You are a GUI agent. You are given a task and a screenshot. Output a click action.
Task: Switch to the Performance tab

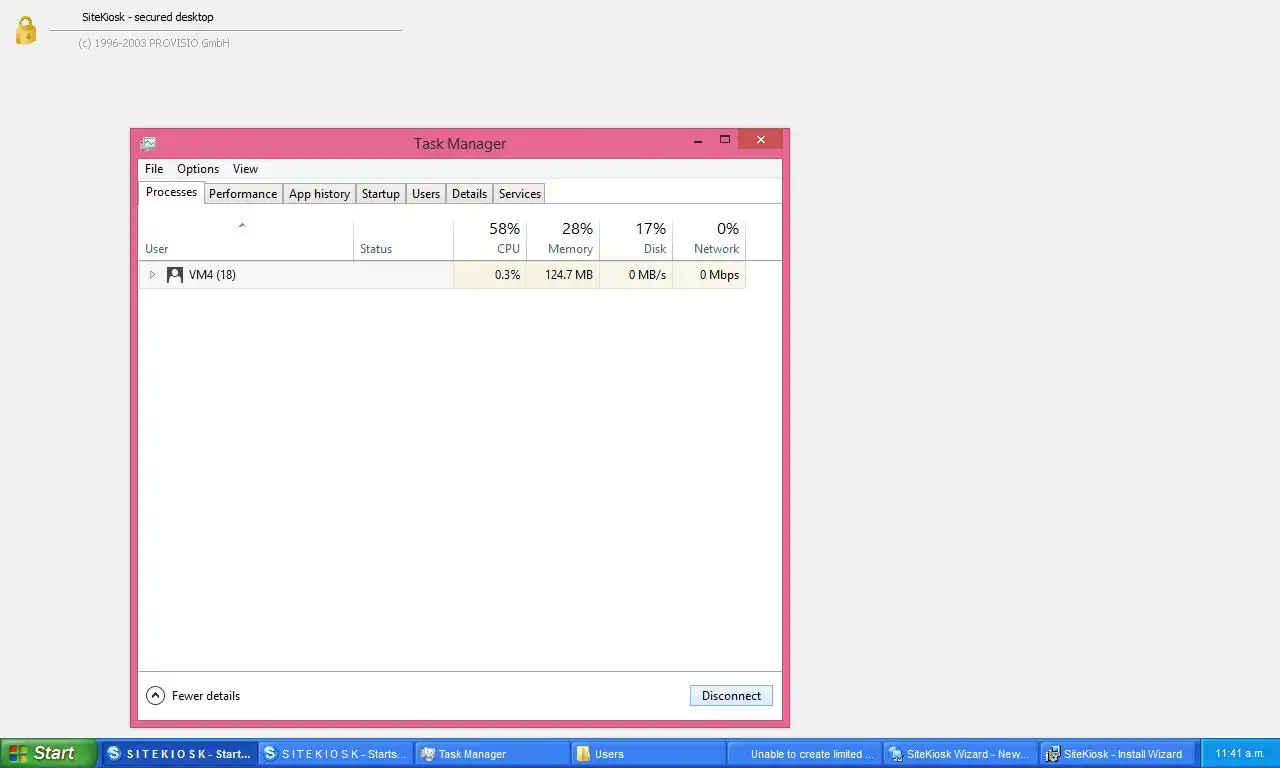(x=243, y=194)
